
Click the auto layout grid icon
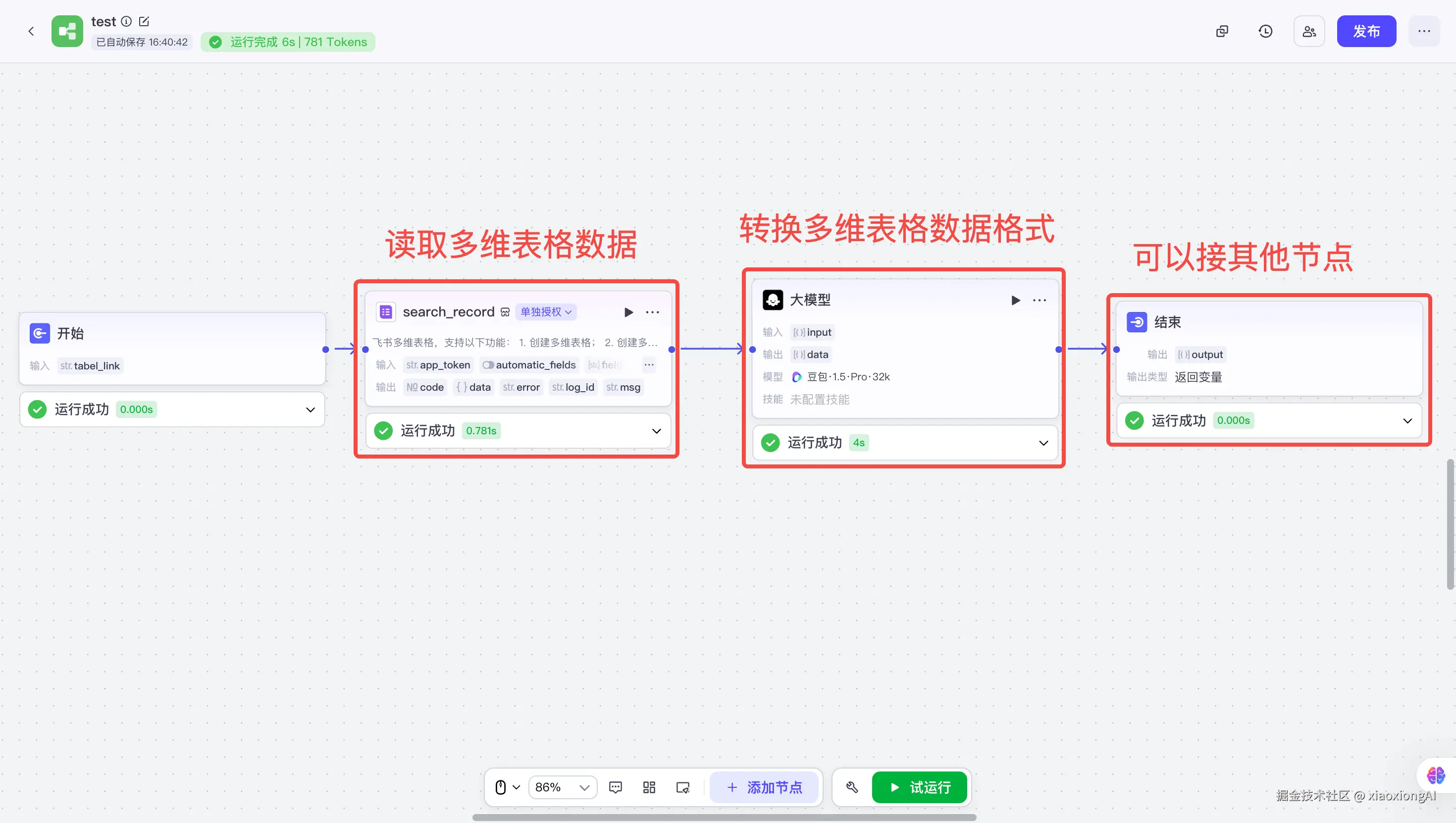click(x=649, y=787)
